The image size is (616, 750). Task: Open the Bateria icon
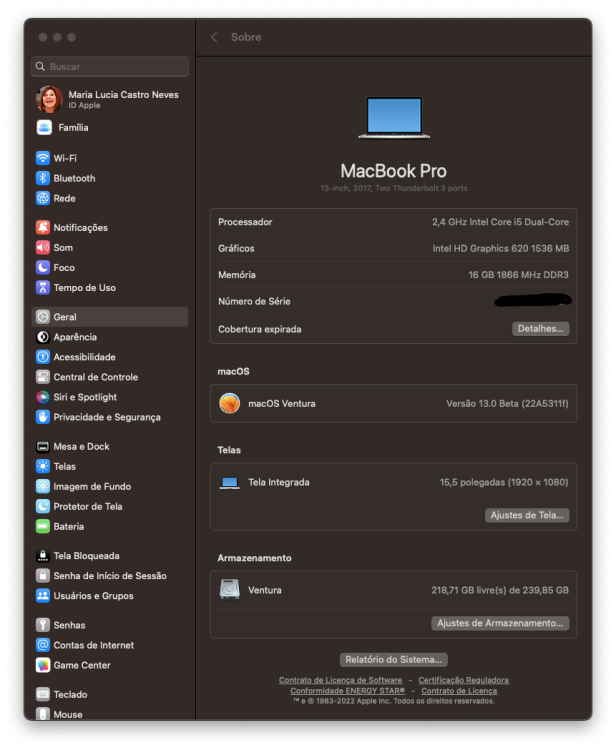pos(43,527)
